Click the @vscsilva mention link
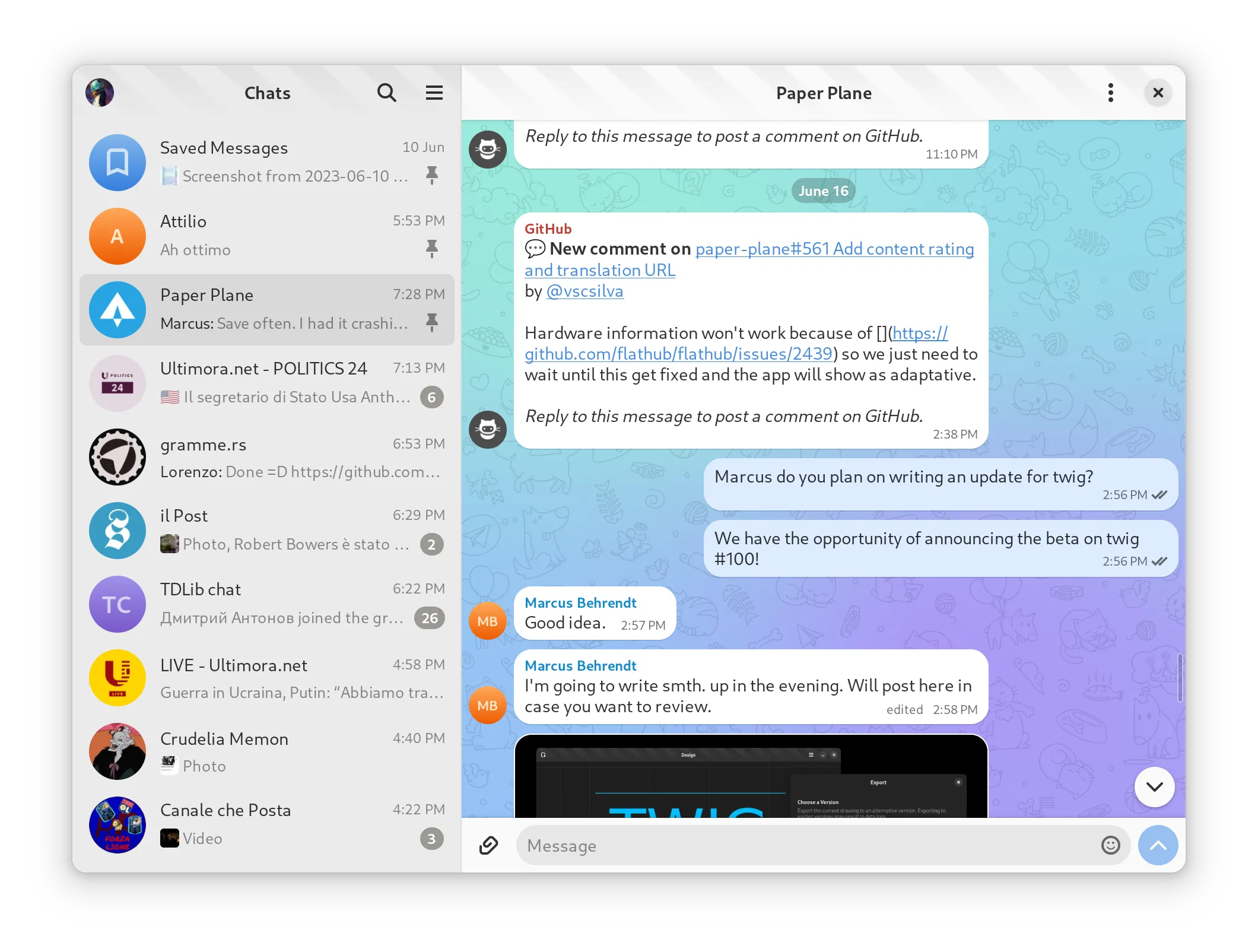 [584, 291]
